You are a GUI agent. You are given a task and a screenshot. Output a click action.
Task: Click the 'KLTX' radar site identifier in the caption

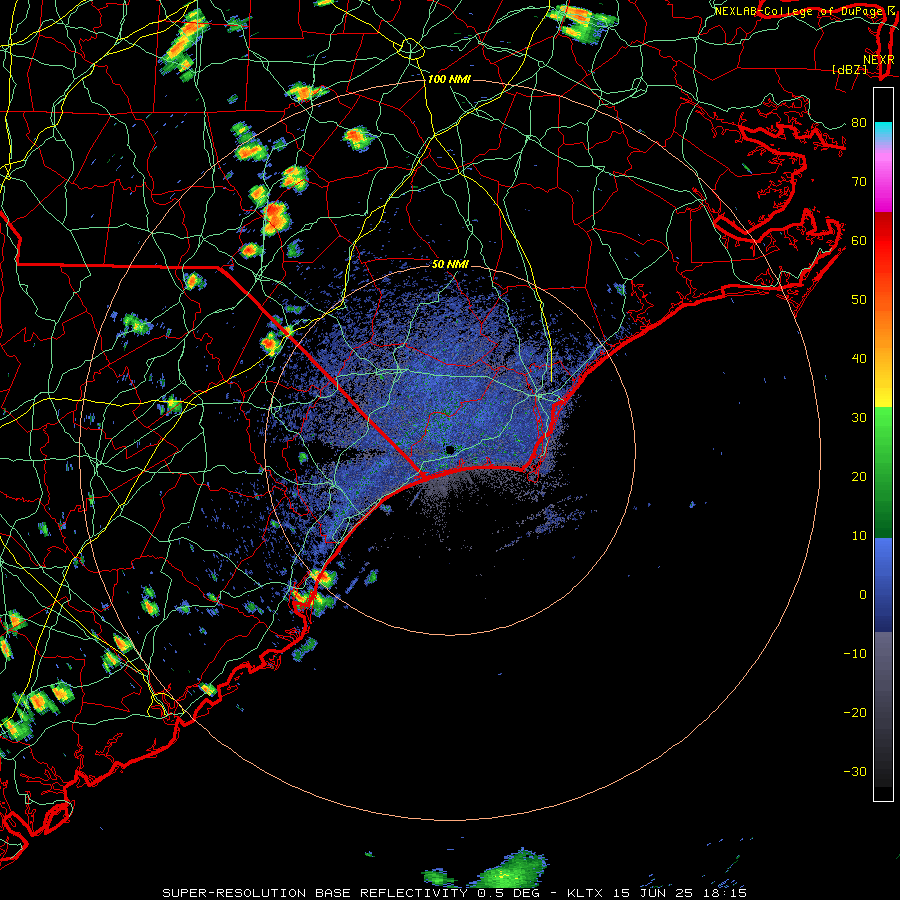585,893
